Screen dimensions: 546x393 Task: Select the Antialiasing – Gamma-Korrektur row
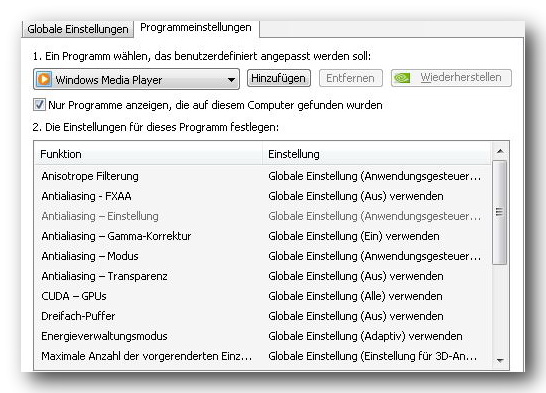[x=263, y=236]
